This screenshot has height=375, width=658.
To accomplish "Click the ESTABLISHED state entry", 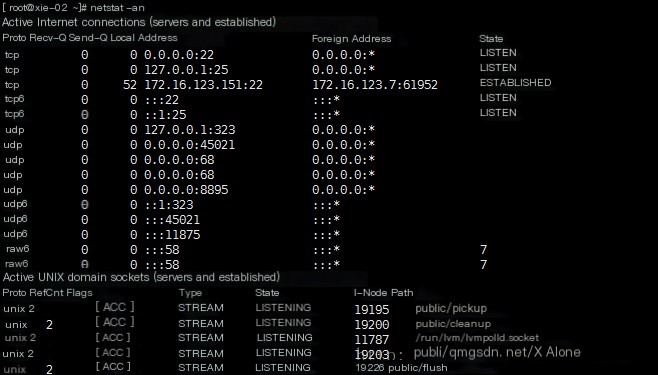I will coord(515,83).
